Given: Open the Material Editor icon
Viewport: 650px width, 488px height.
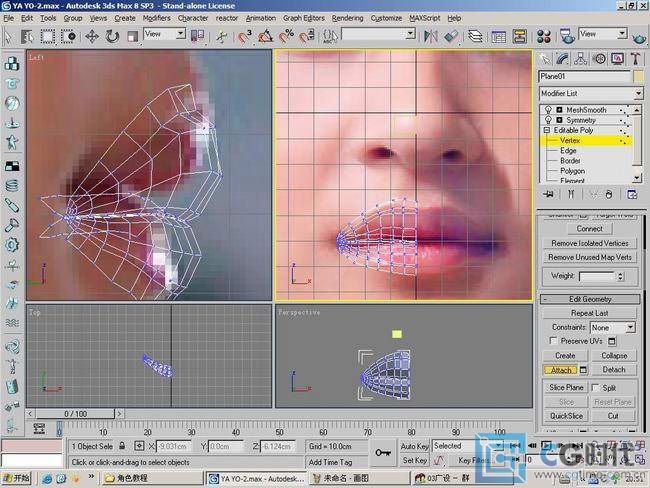Looking at the screenshot, I should 543,36.
